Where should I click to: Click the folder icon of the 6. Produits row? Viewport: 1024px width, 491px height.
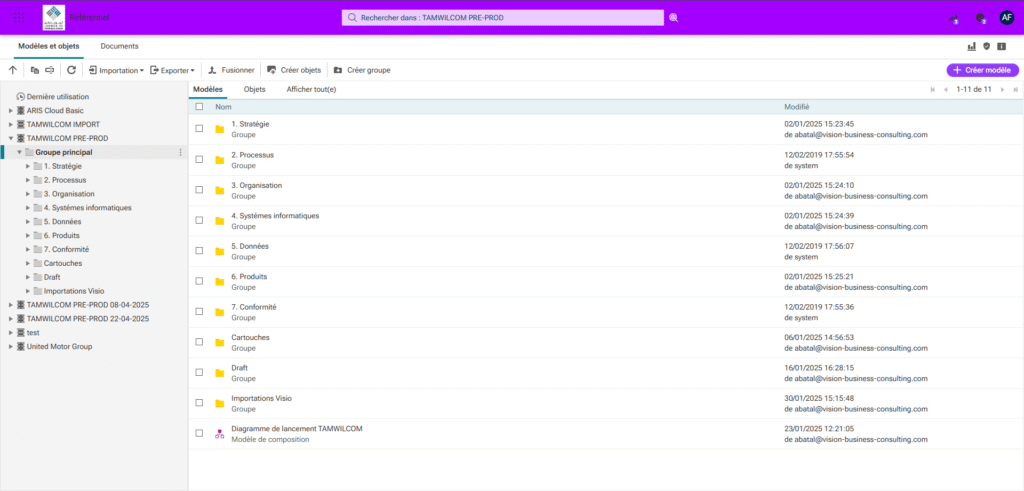(219, 281)
